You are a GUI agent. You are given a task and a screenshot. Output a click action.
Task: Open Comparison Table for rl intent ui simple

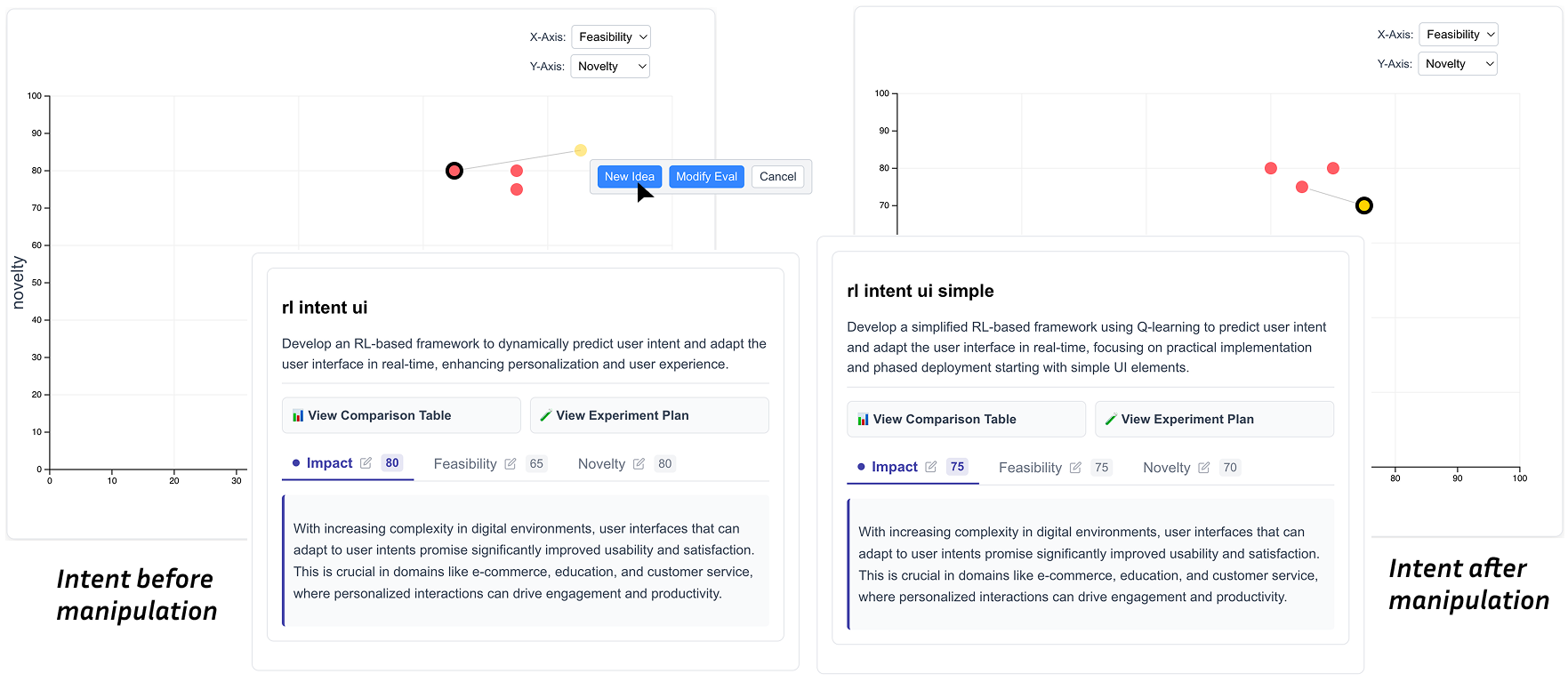click(x=966, y=419)
